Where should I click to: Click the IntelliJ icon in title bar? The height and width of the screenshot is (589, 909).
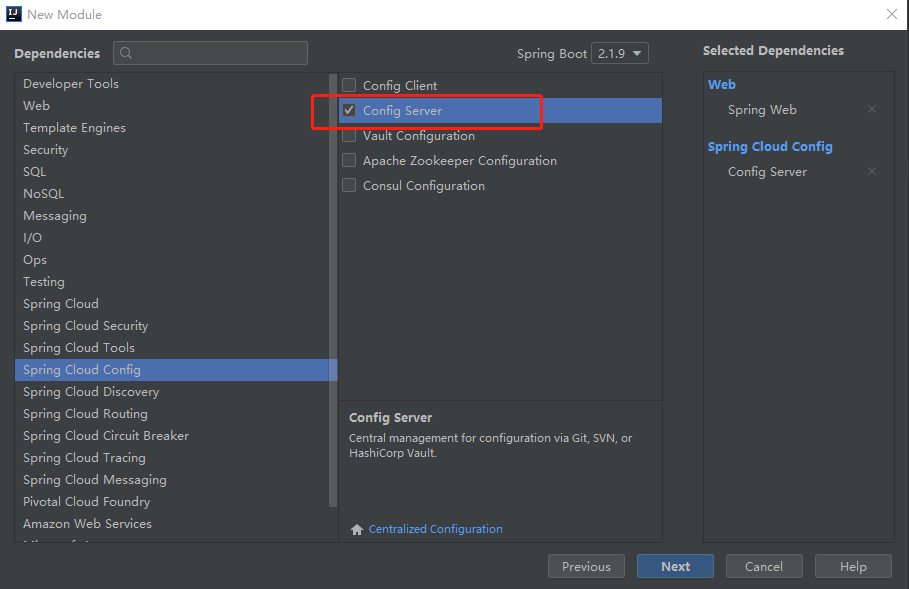(x=14, y=14)
